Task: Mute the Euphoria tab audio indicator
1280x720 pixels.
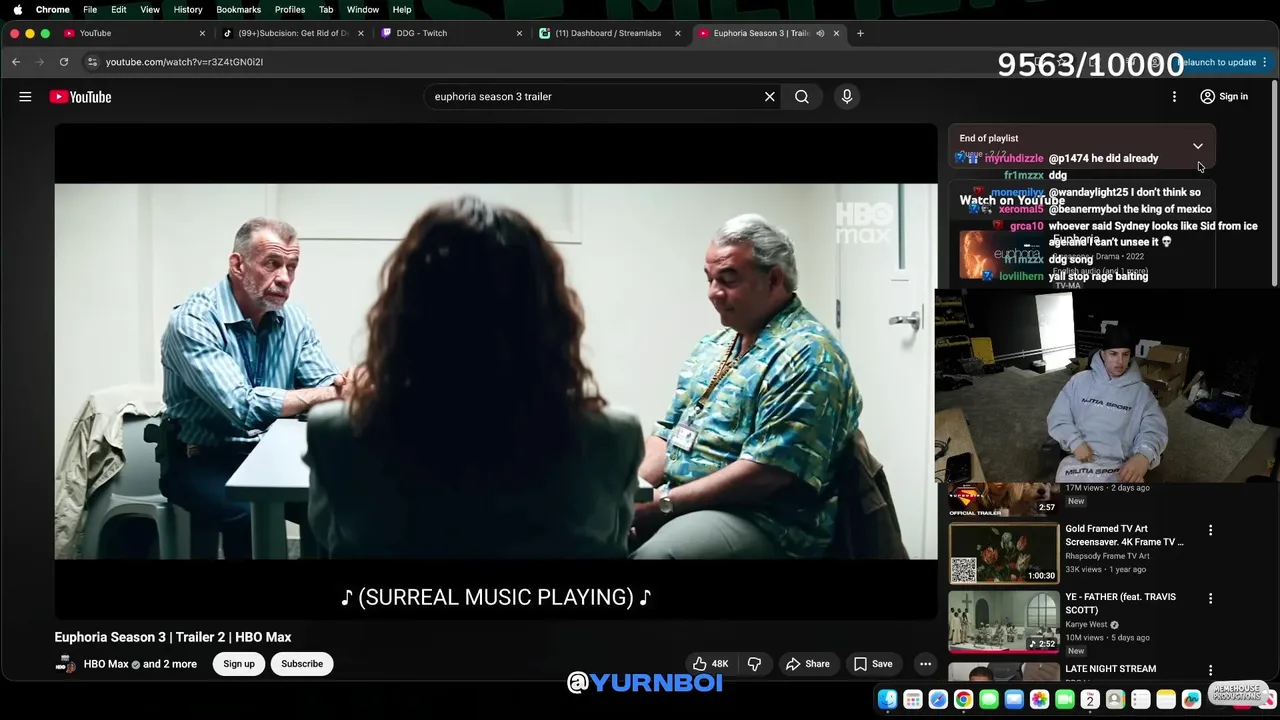Action: (x=820, y=33)
